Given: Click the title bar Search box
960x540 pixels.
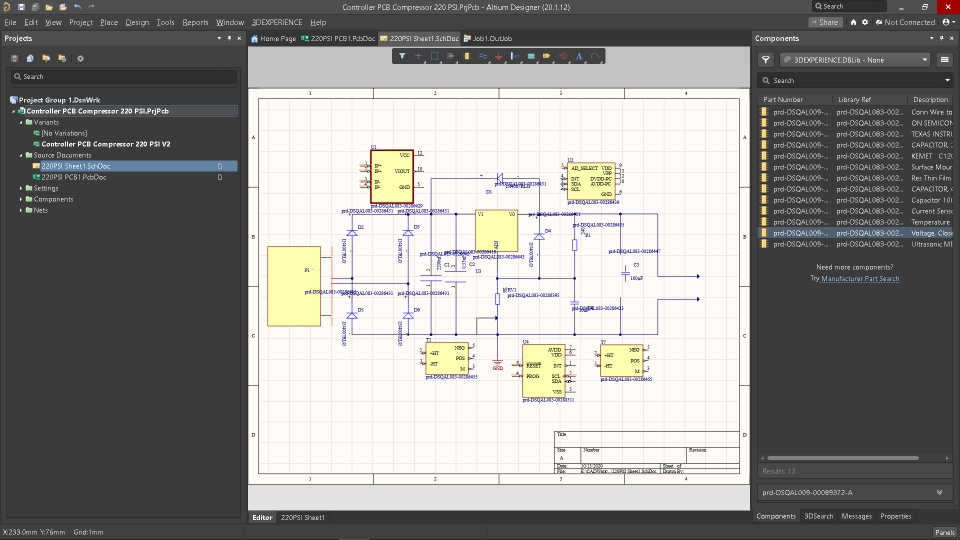Looking at the screenshot, I should pos(849,6).
